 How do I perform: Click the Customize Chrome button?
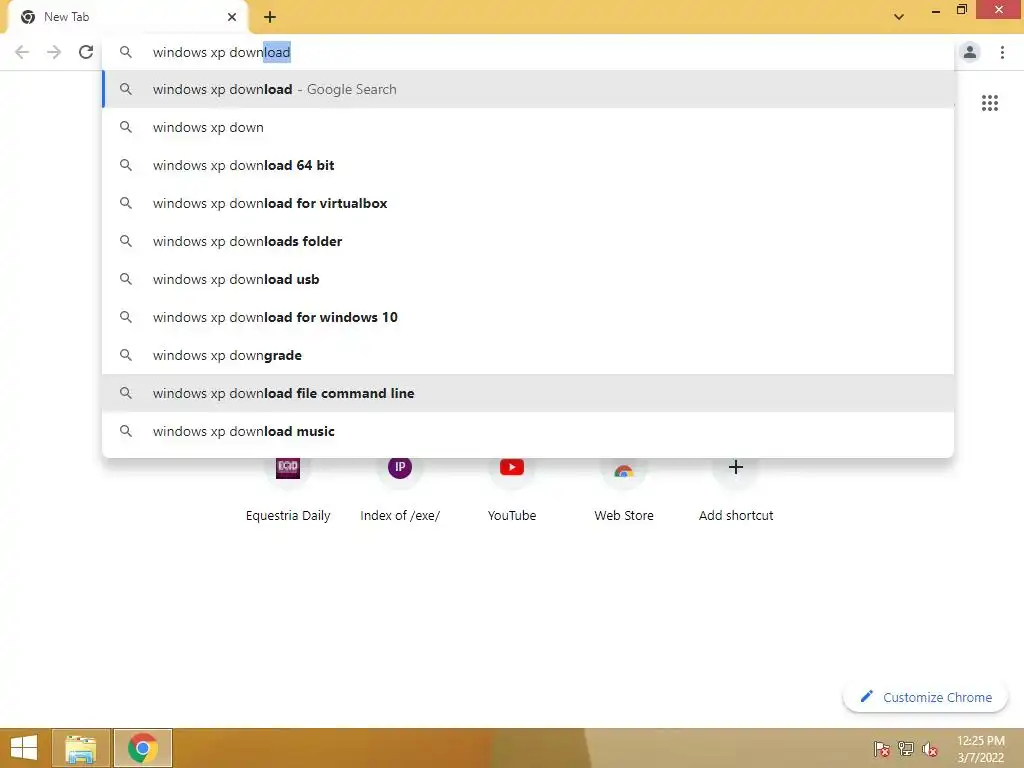(x=925, y=697)
